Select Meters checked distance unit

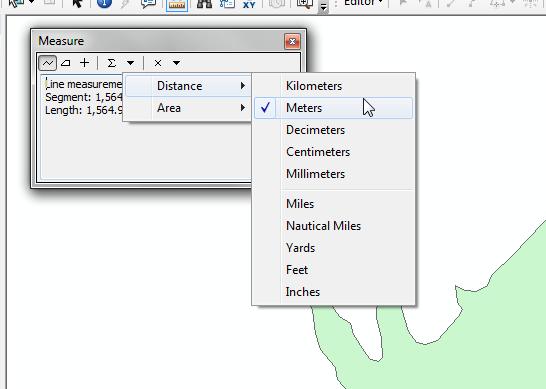334,108
